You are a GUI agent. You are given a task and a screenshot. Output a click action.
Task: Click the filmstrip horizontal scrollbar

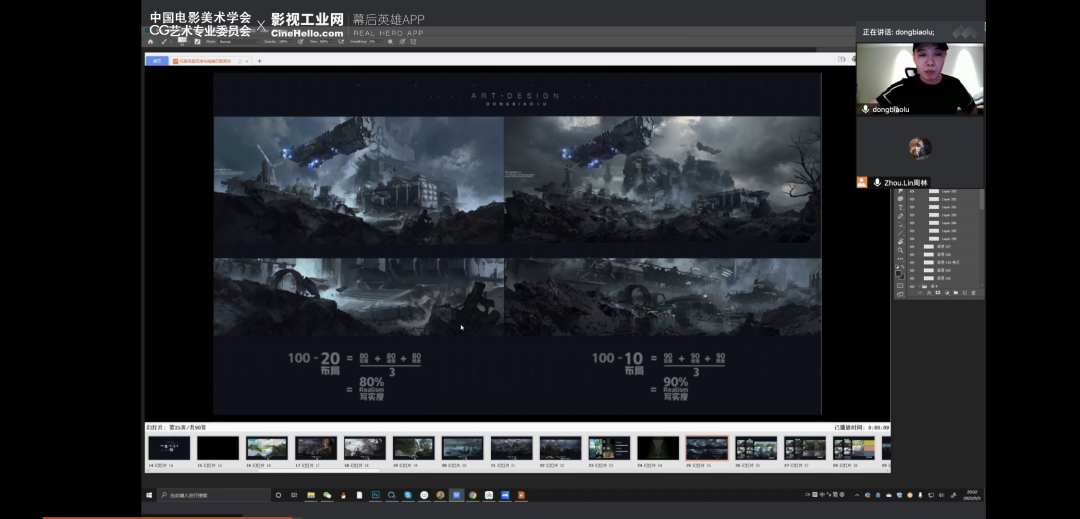(320, 471)
